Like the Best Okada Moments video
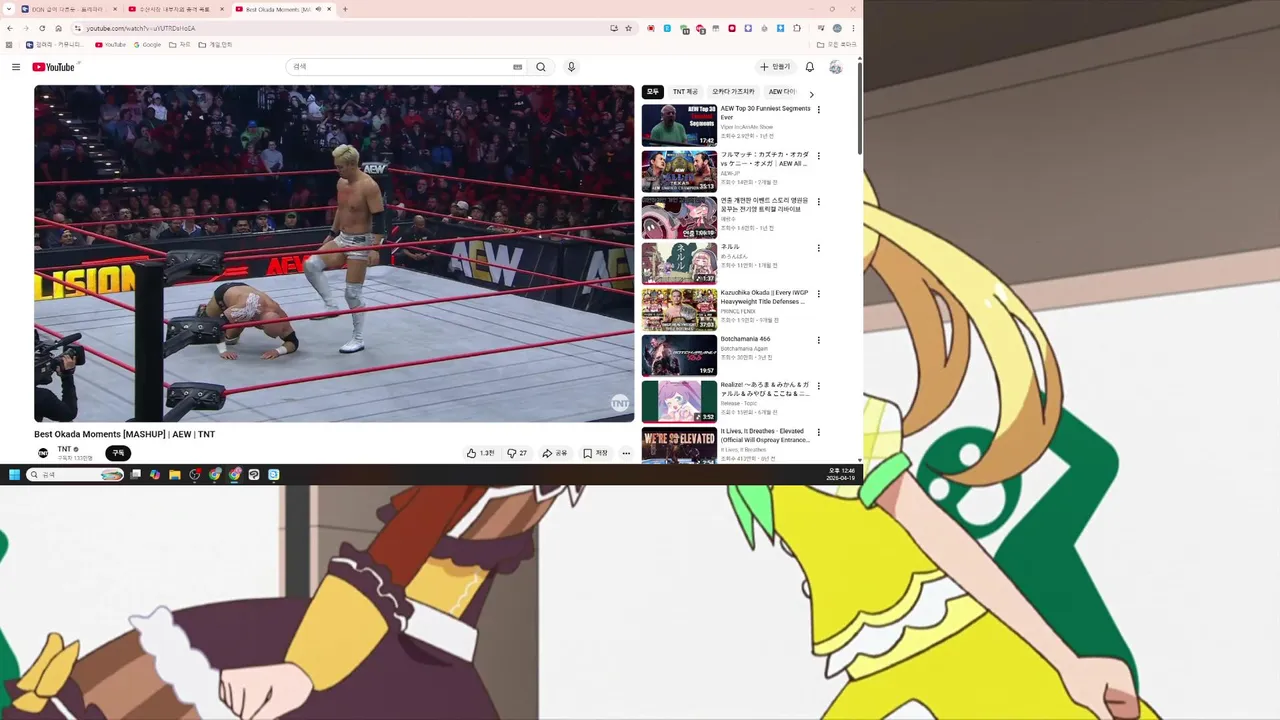1280x720 pixels. click(480, 453)
